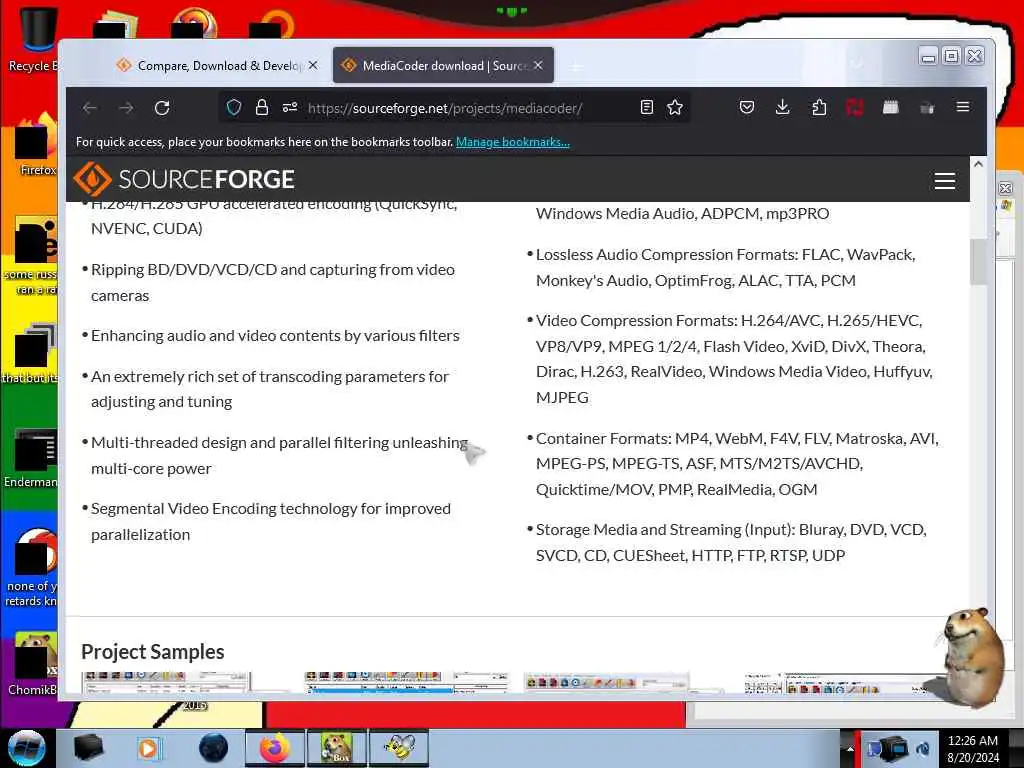The image size is (1024, 768).
Task: Click the media player taskbar icon
Action: pos(148,748)
